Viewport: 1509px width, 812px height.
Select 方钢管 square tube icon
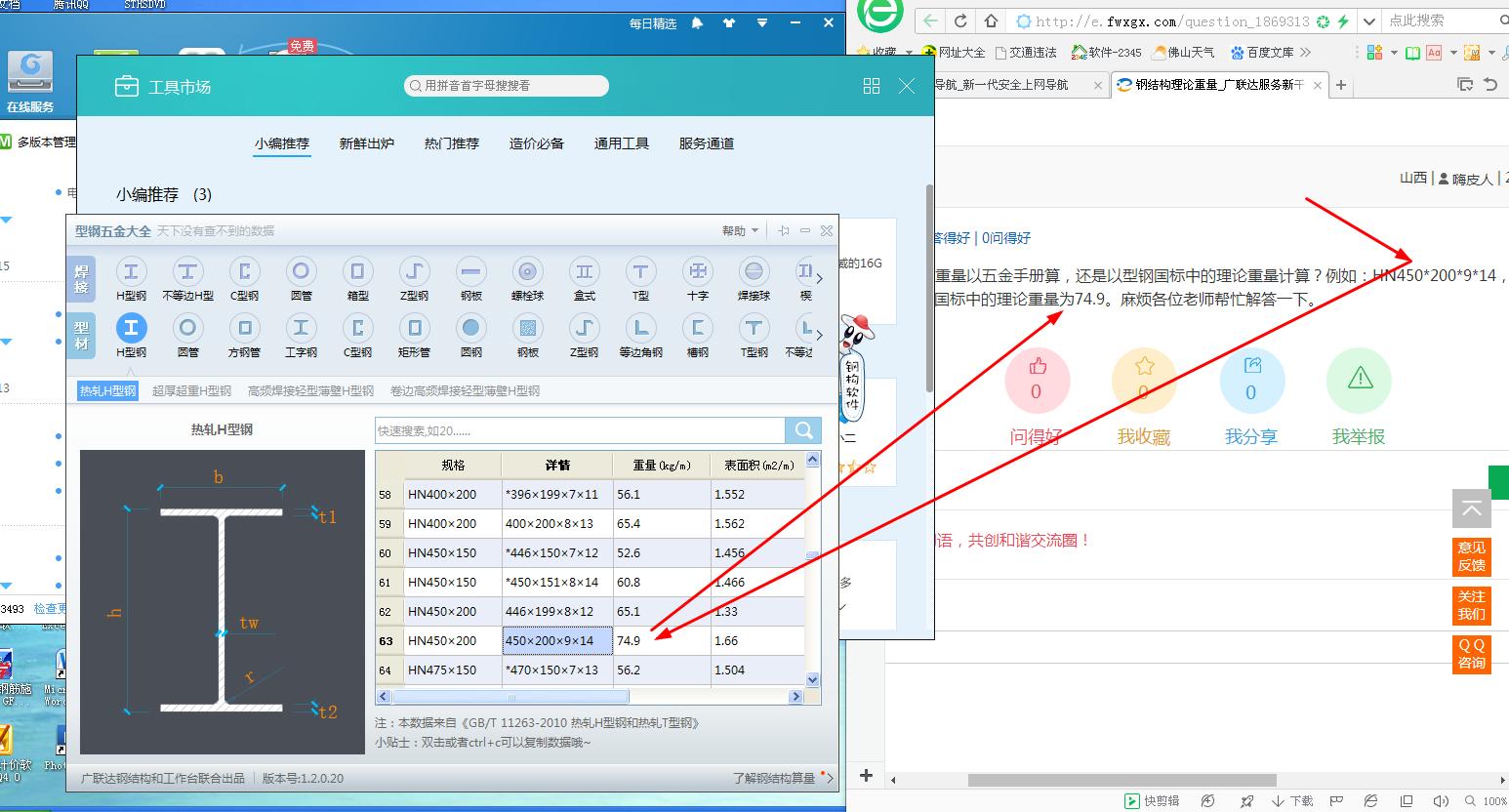244,329
